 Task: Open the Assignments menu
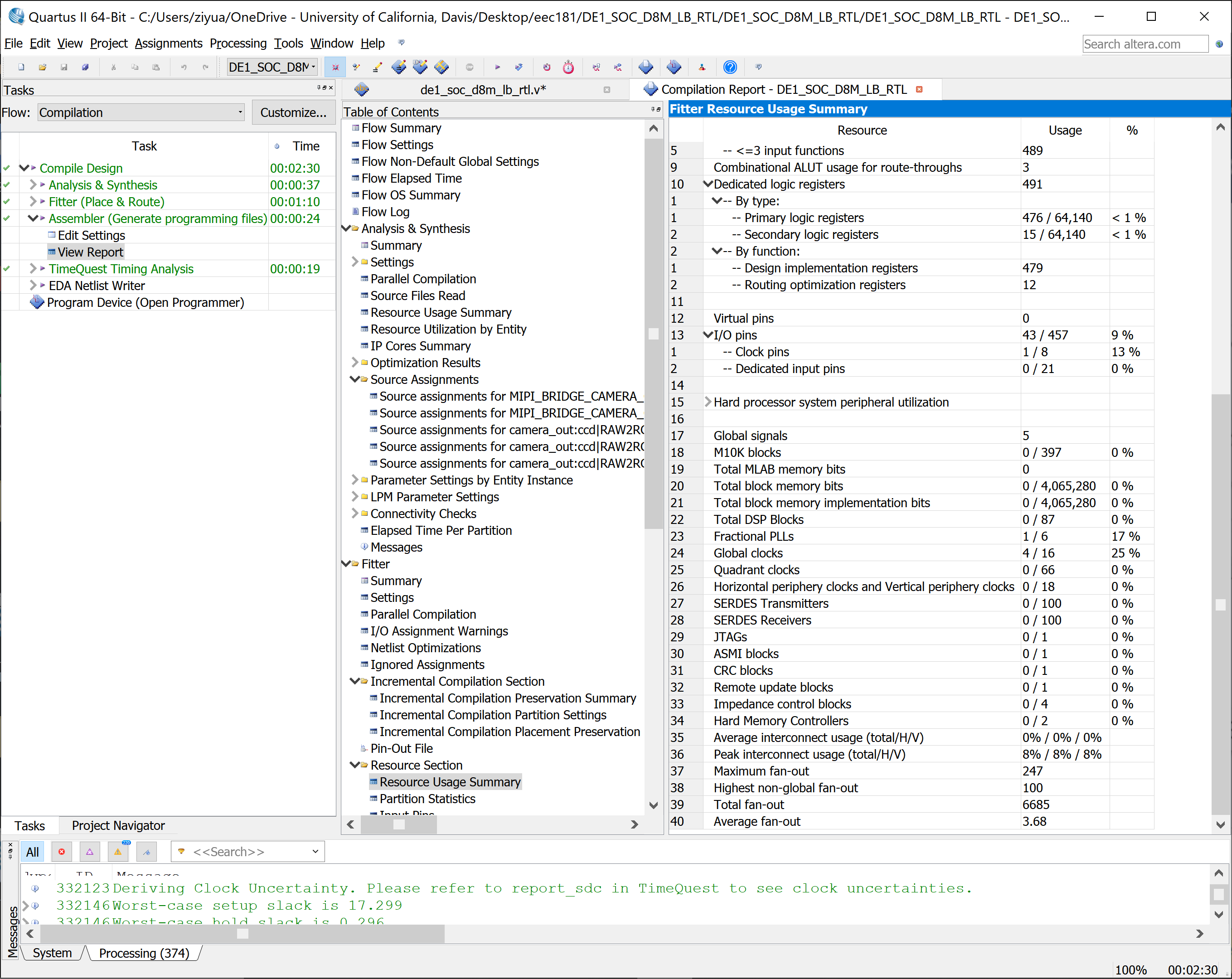click(x=168, y=44)
